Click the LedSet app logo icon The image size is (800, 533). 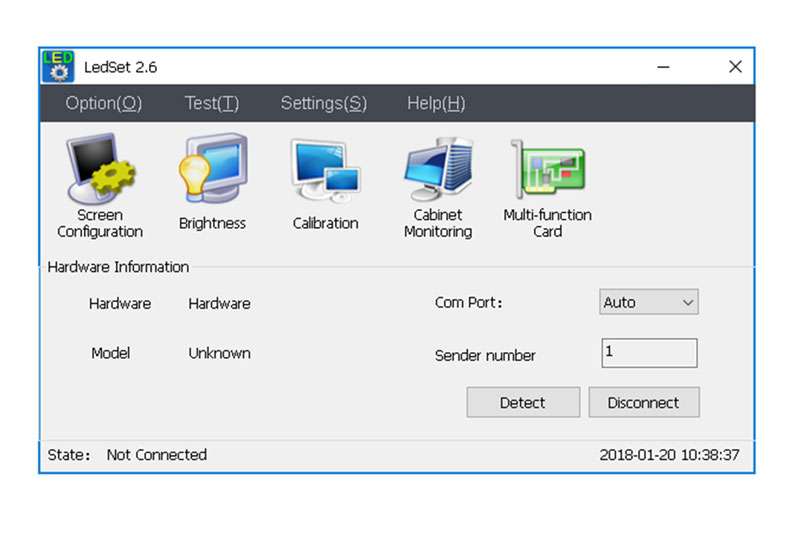(x=58, y=66)
